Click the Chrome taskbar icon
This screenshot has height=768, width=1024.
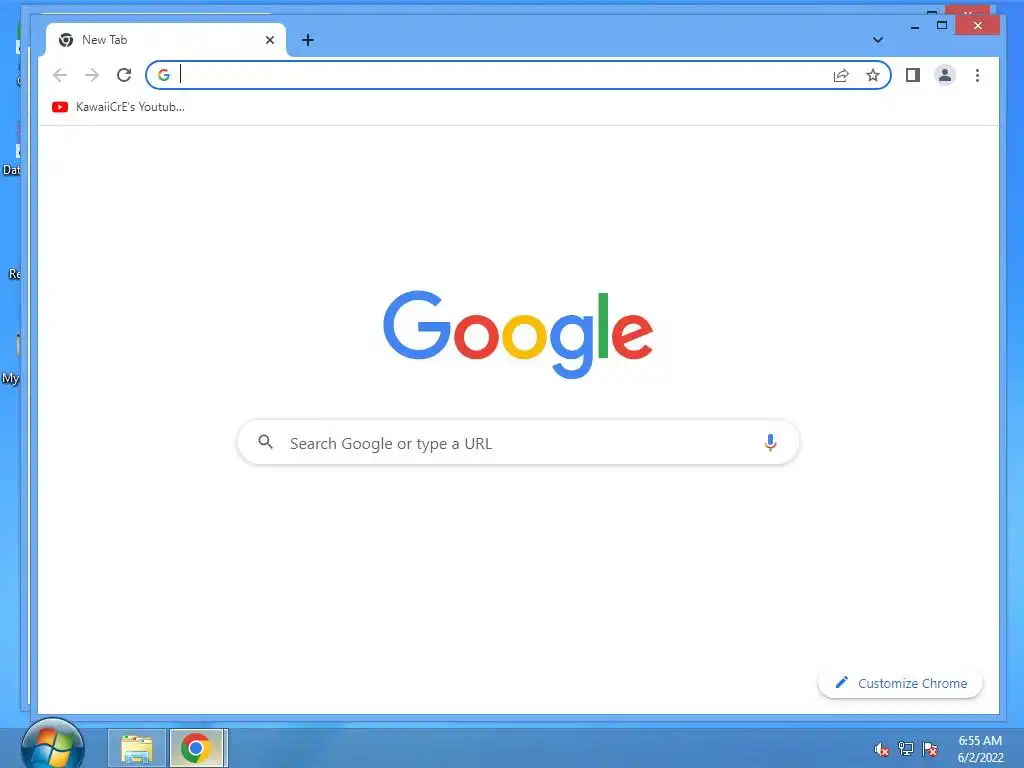[198, 748]
